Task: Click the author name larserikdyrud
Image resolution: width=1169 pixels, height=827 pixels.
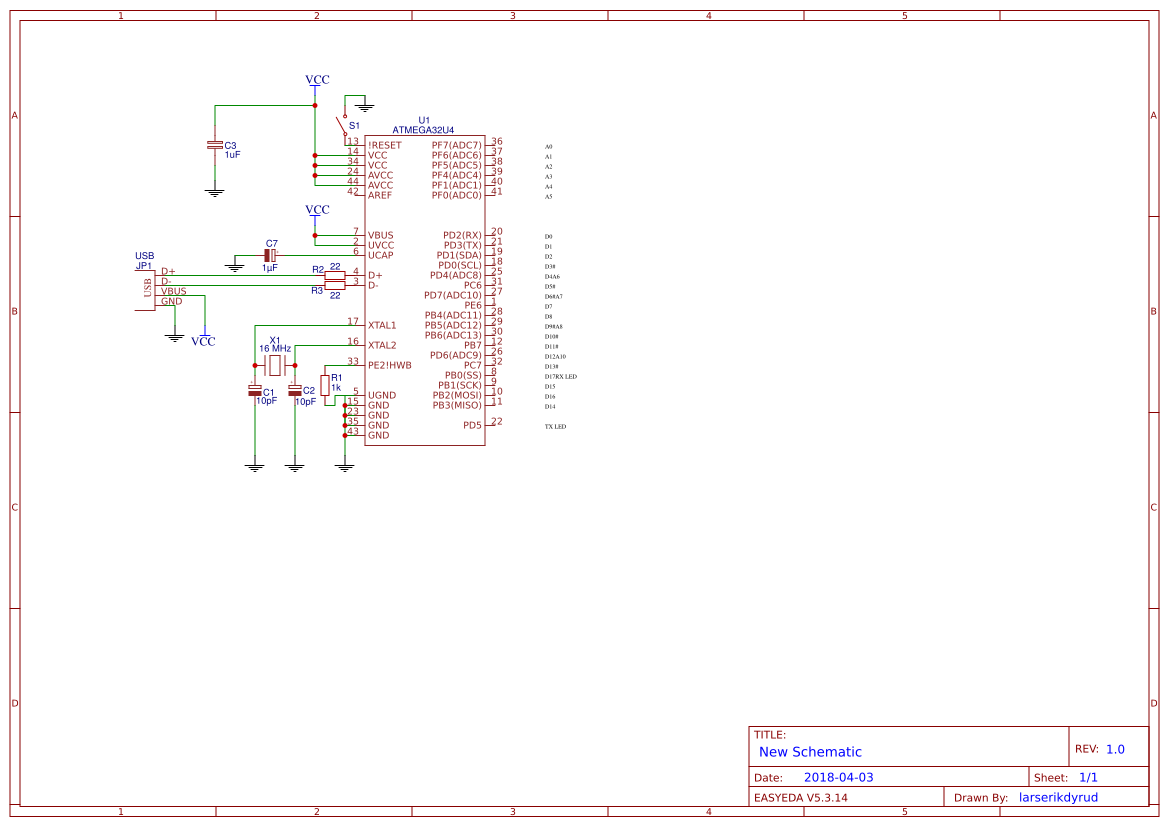Action: 1062,796
